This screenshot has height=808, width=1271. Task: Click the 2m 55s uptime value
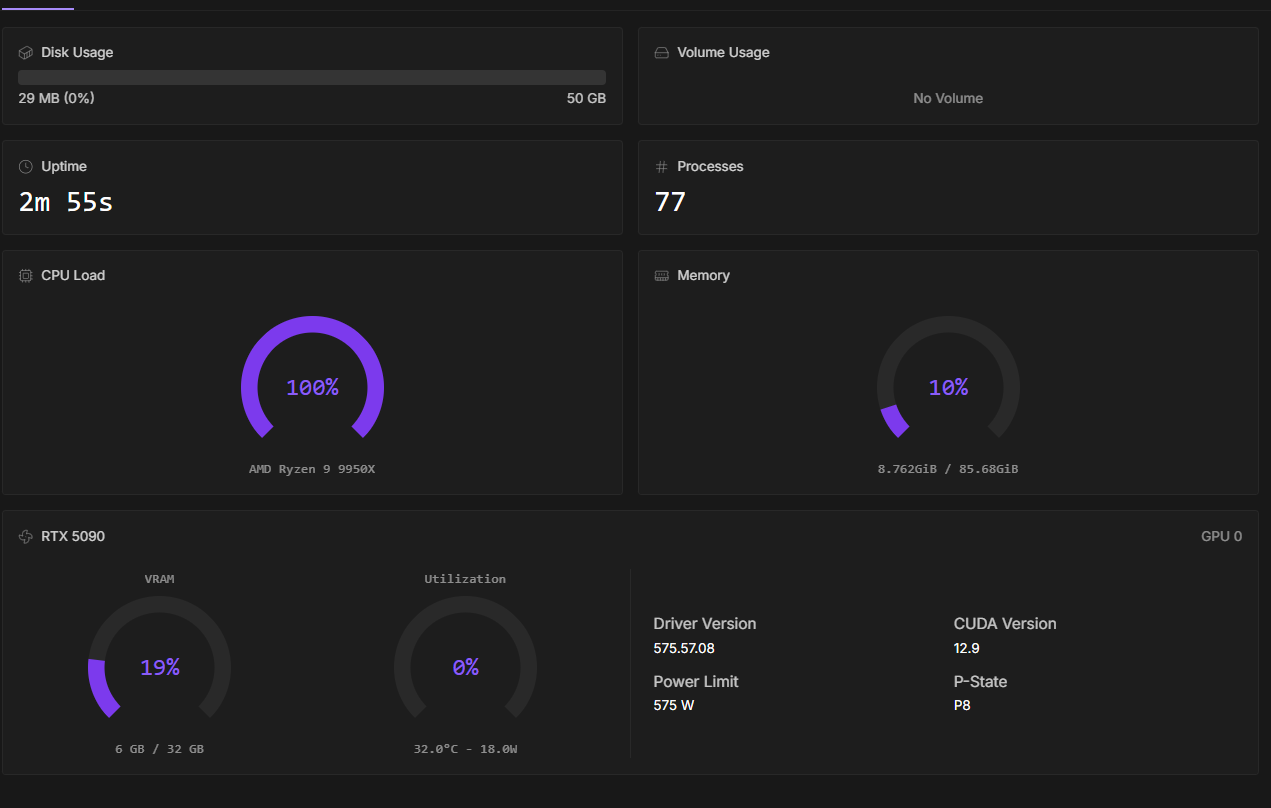pos(66,202)
